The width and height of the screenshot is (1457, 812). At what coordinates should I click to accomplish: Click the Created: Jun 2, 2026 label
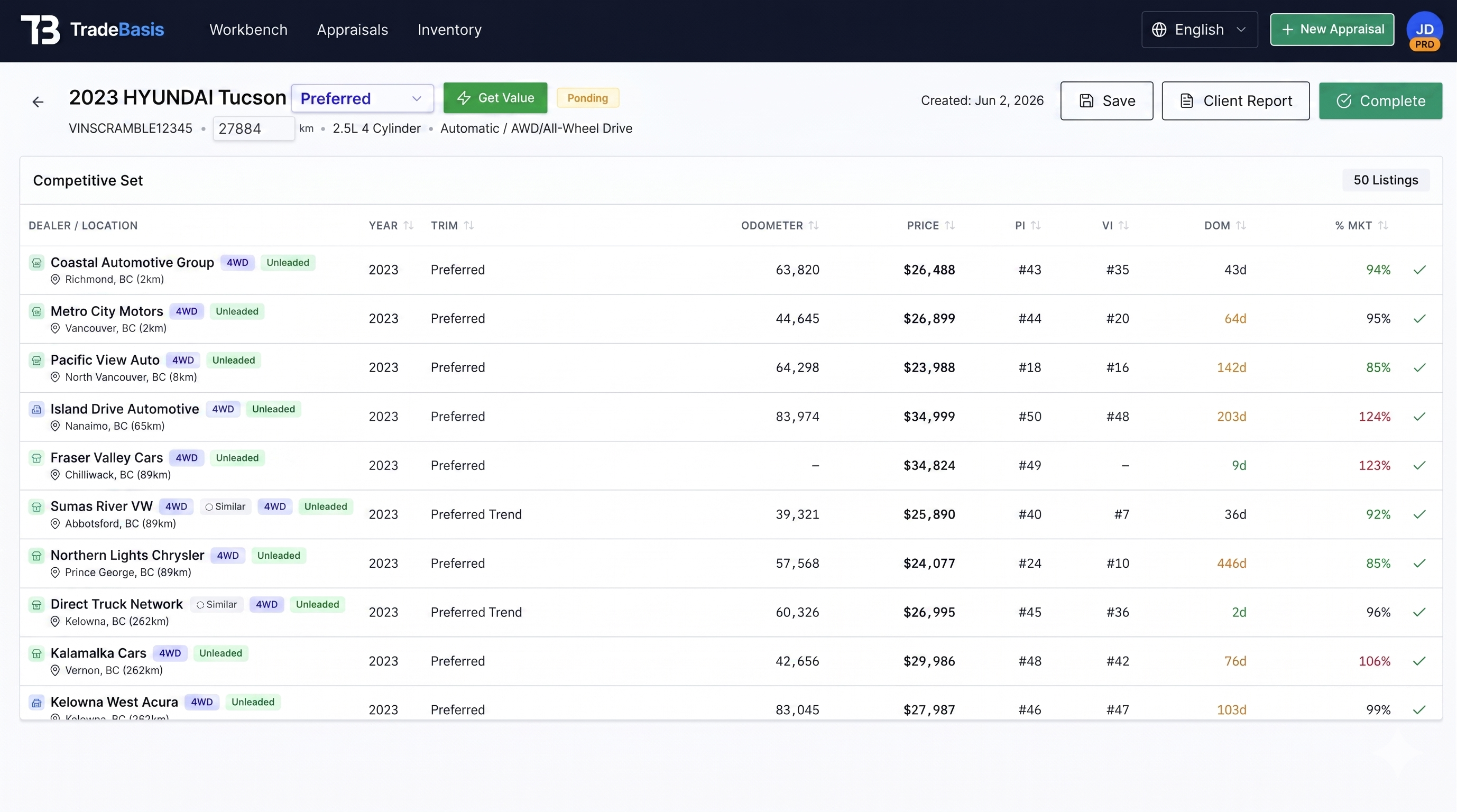982,100
